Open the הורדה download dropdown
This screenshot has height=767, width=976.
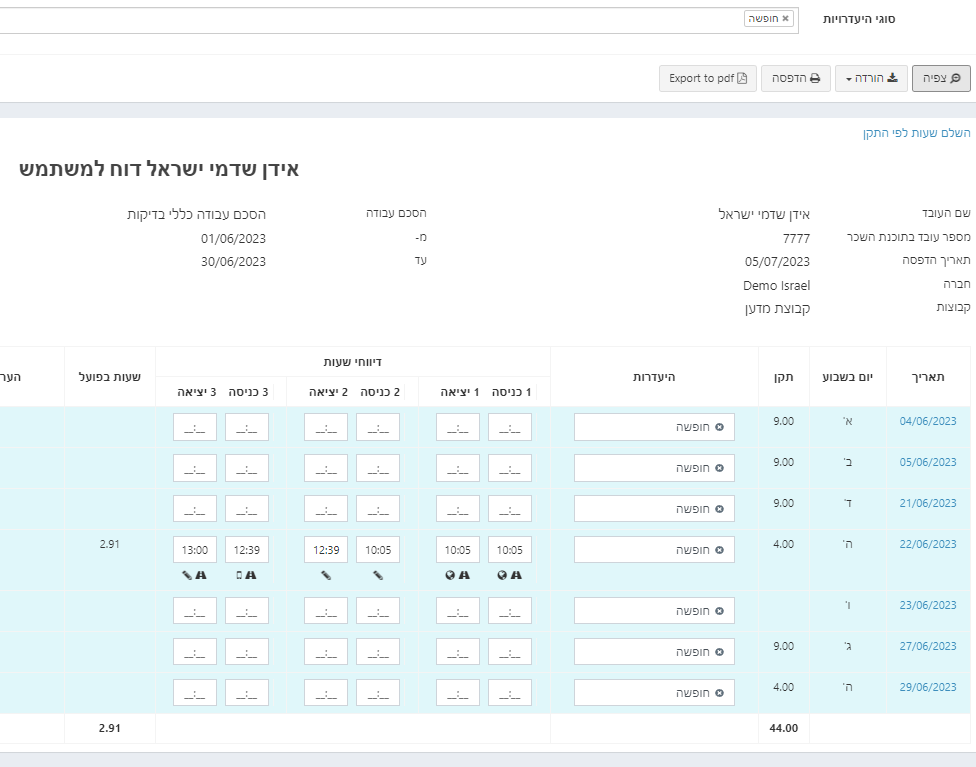[871, 78]
